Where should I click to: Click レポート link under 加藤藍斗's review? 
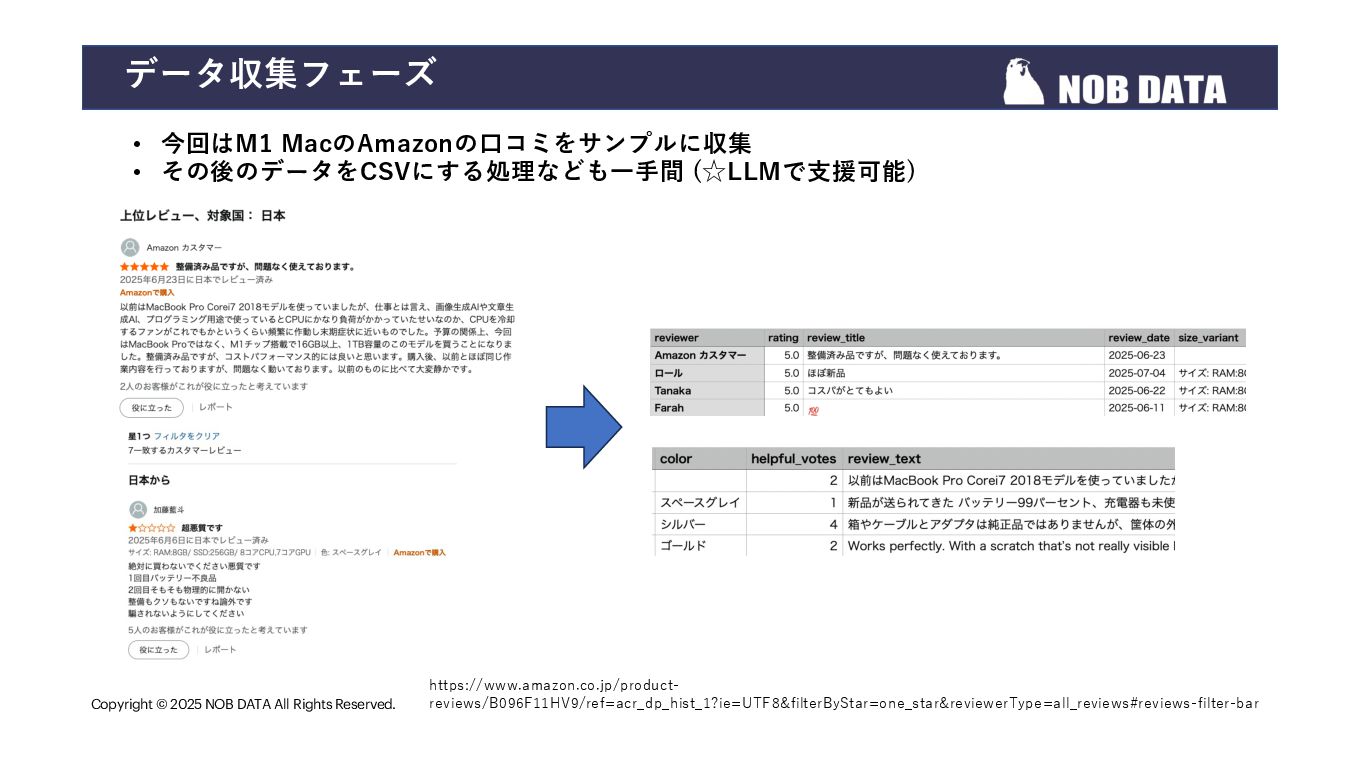point(220,650)
